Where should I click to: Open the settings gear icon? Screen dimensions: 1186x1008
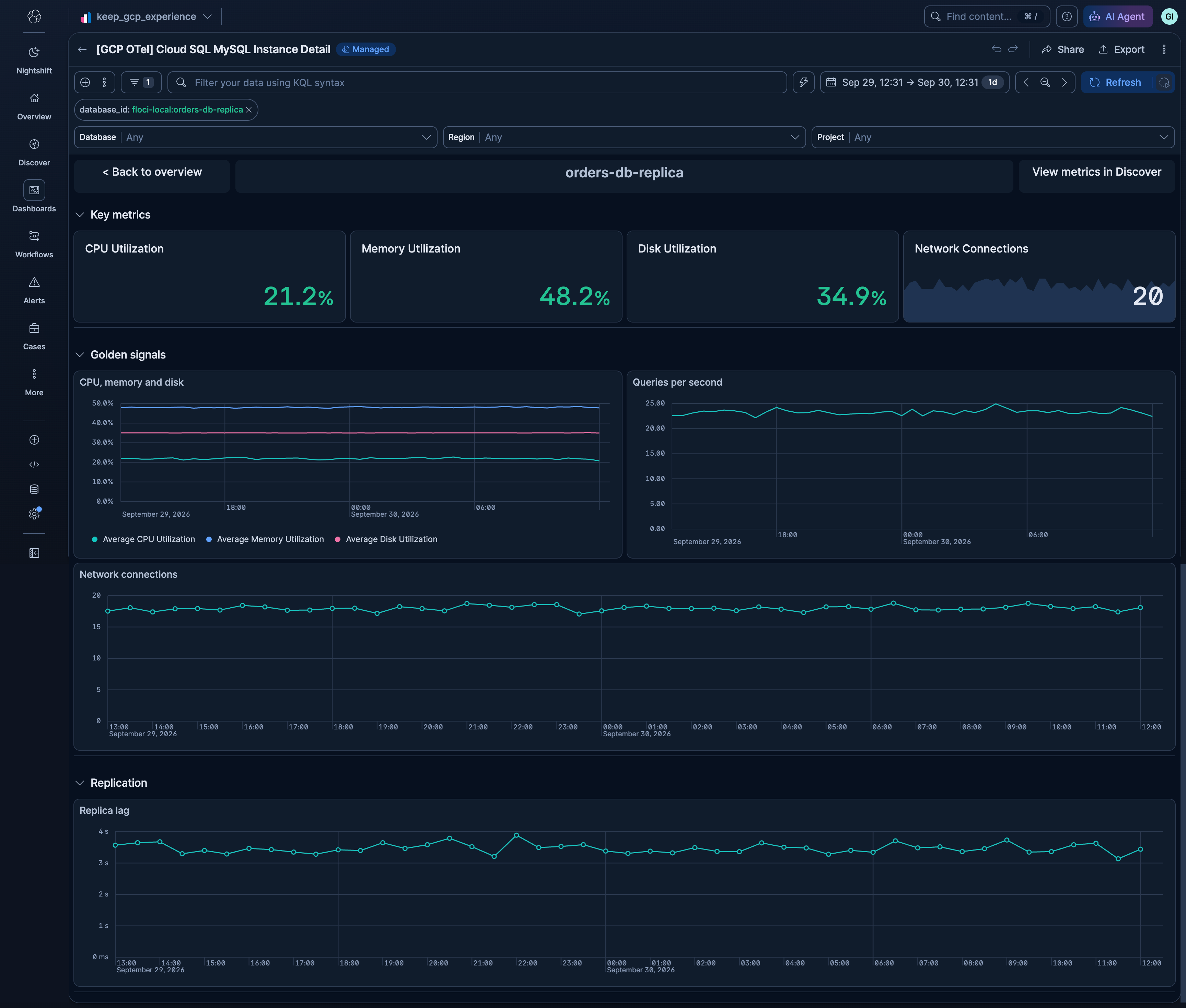(34, 514)
